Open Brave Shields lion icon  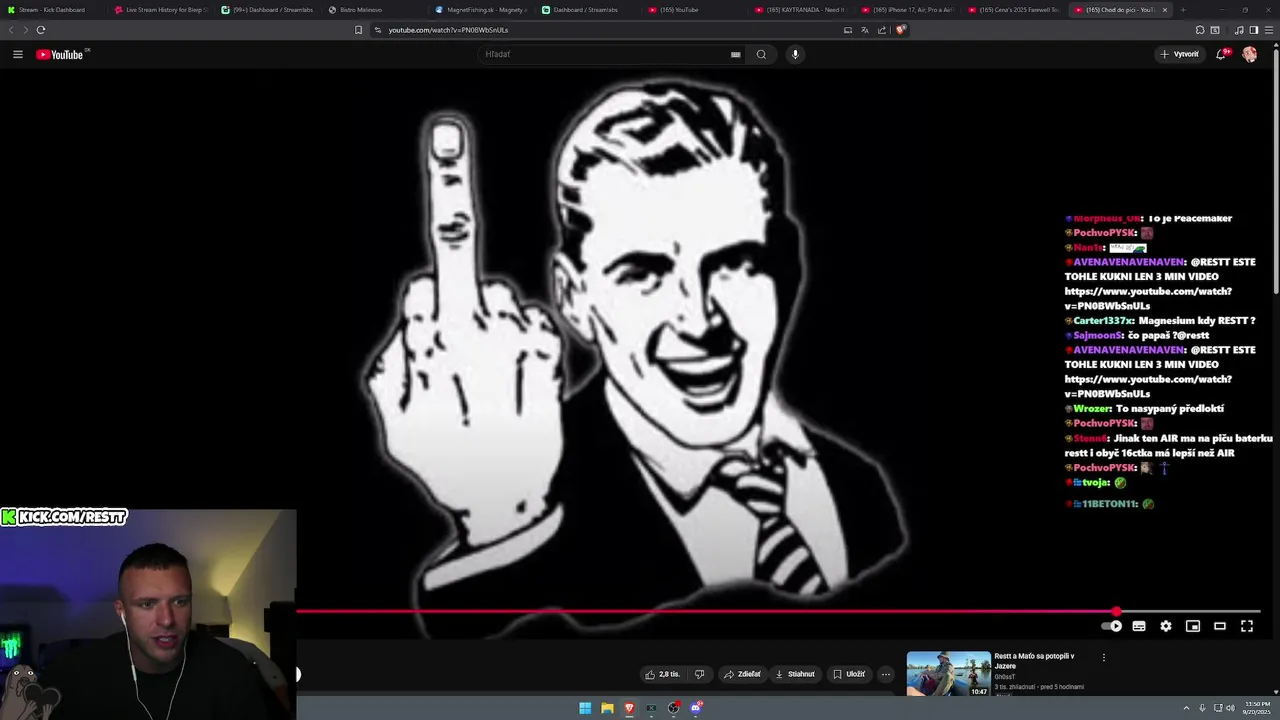pos(900,30)
